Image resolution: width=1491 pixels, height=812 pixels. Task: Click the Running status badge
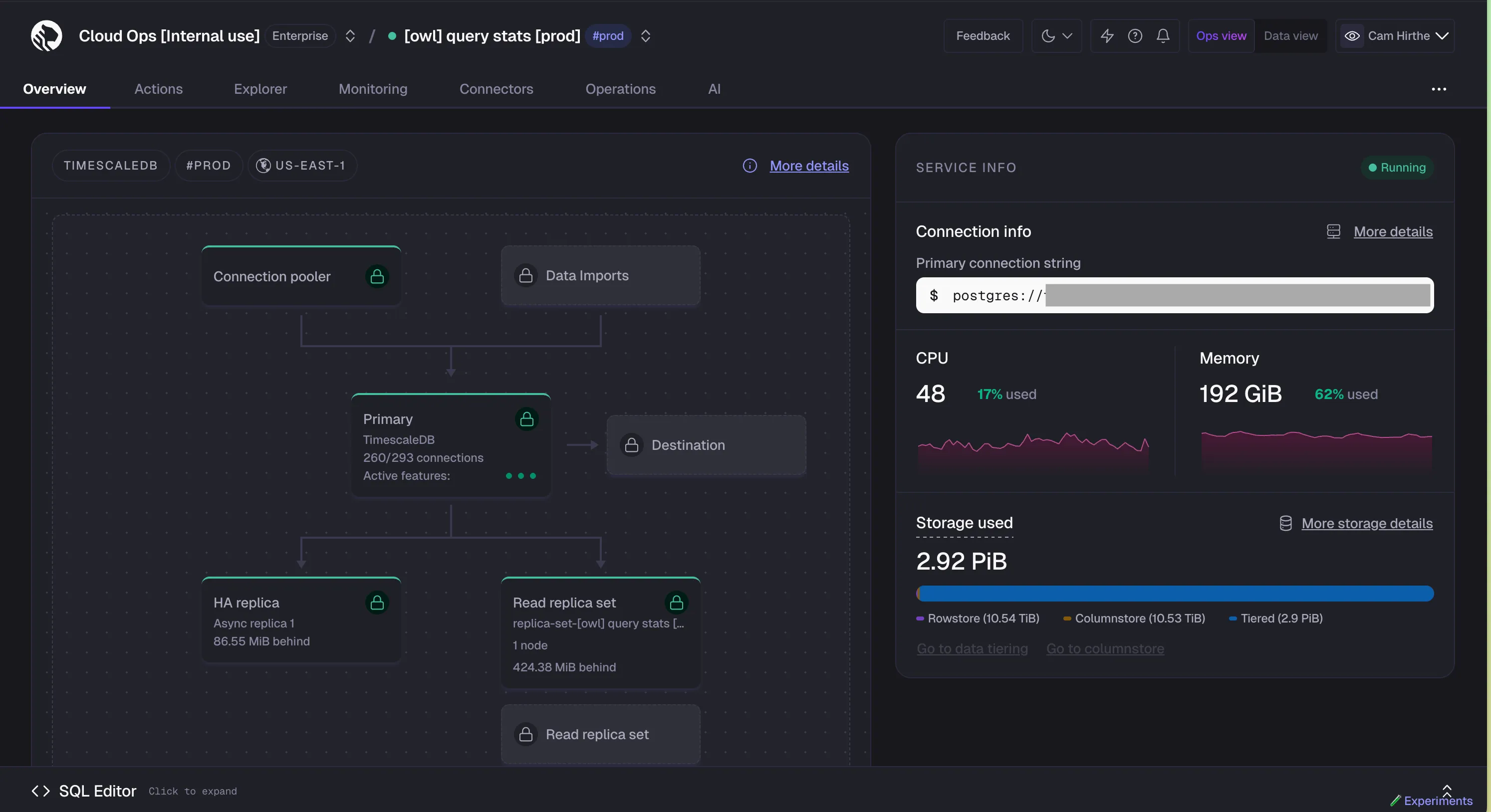[1397, 167]
